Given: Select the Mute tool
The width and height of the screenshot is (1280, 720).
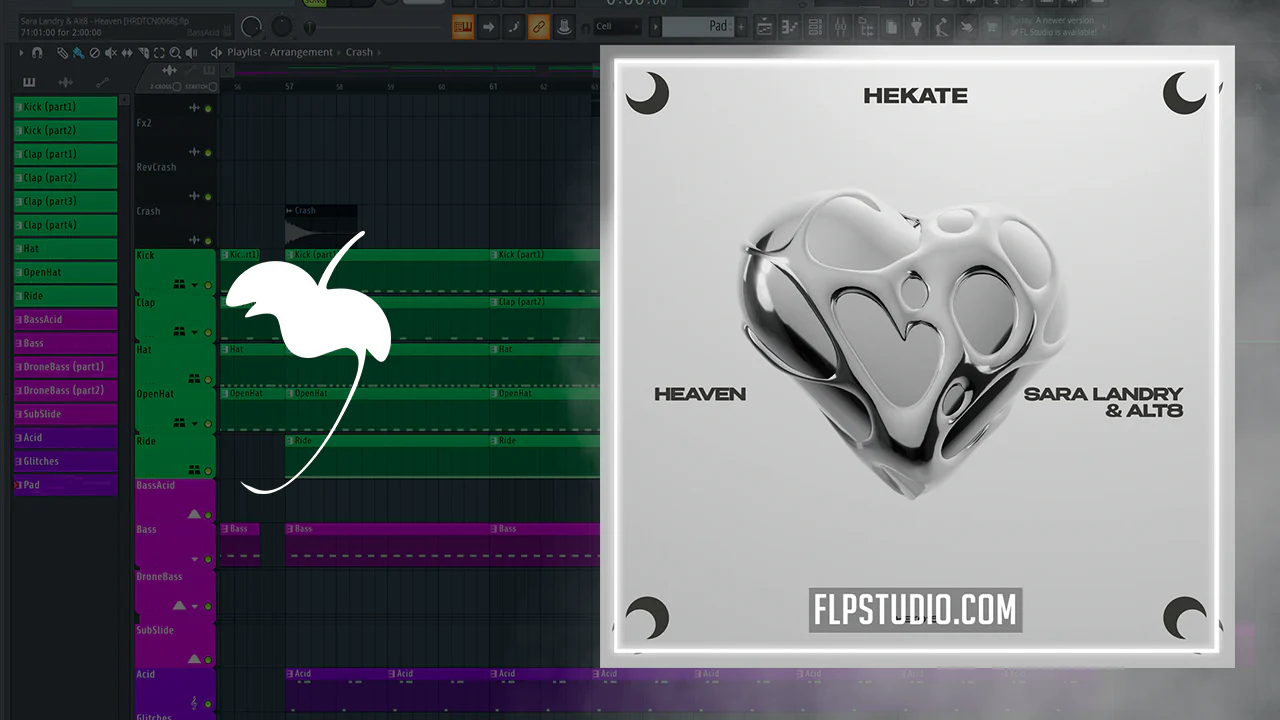Looking at the screenshot, I should click(x=110, y=52).
